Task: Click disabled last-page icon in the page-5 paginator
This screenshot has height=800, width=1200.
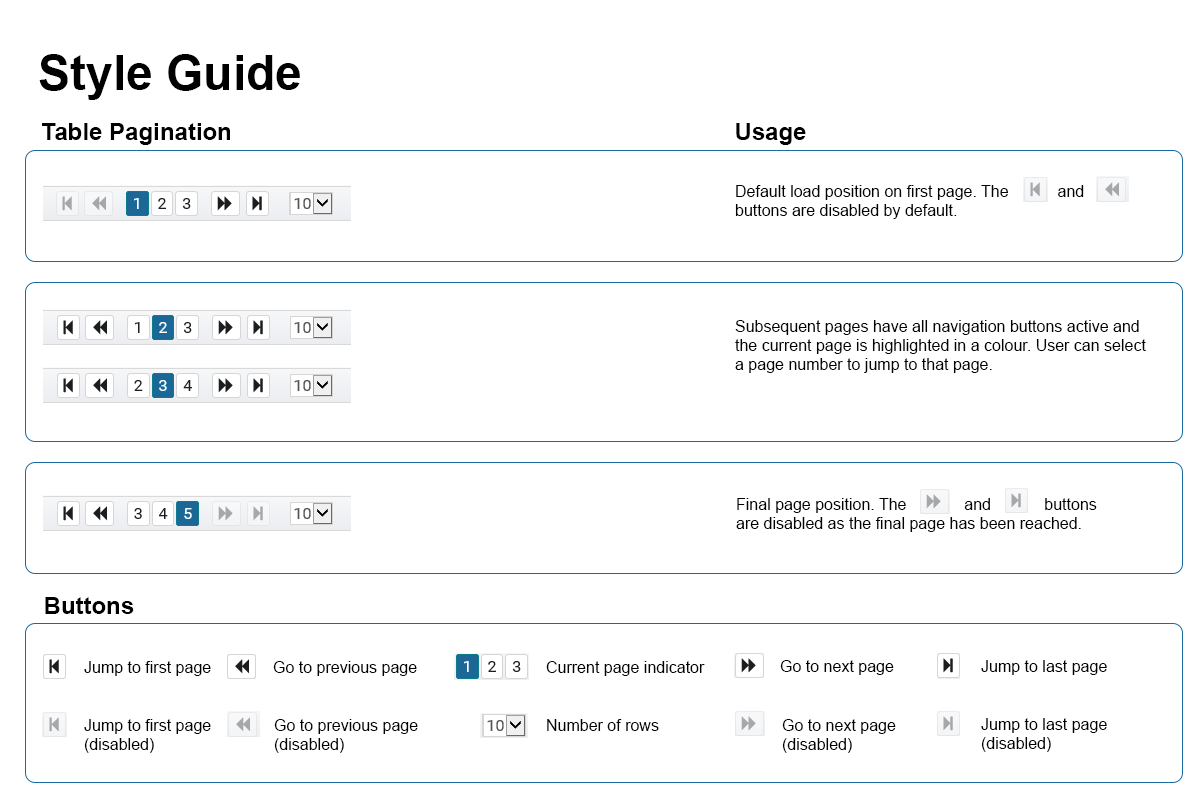Action: click(x=258, y=514)
